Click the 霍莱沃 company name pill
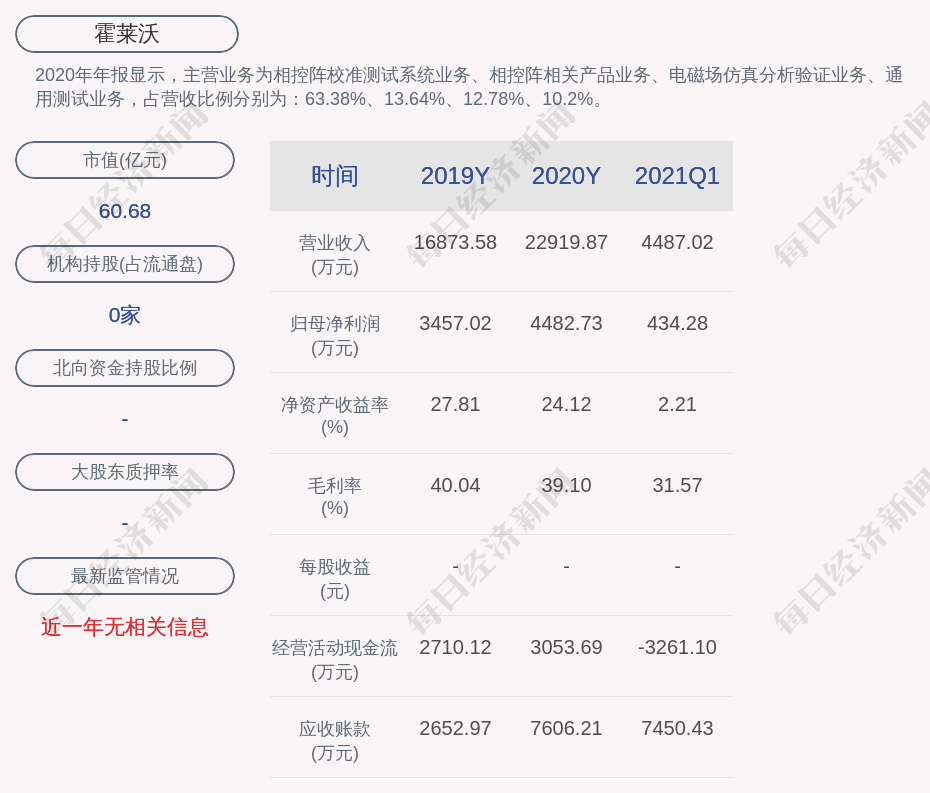The height and width of the screenshot is (793, 930). (x=127, y=34)
